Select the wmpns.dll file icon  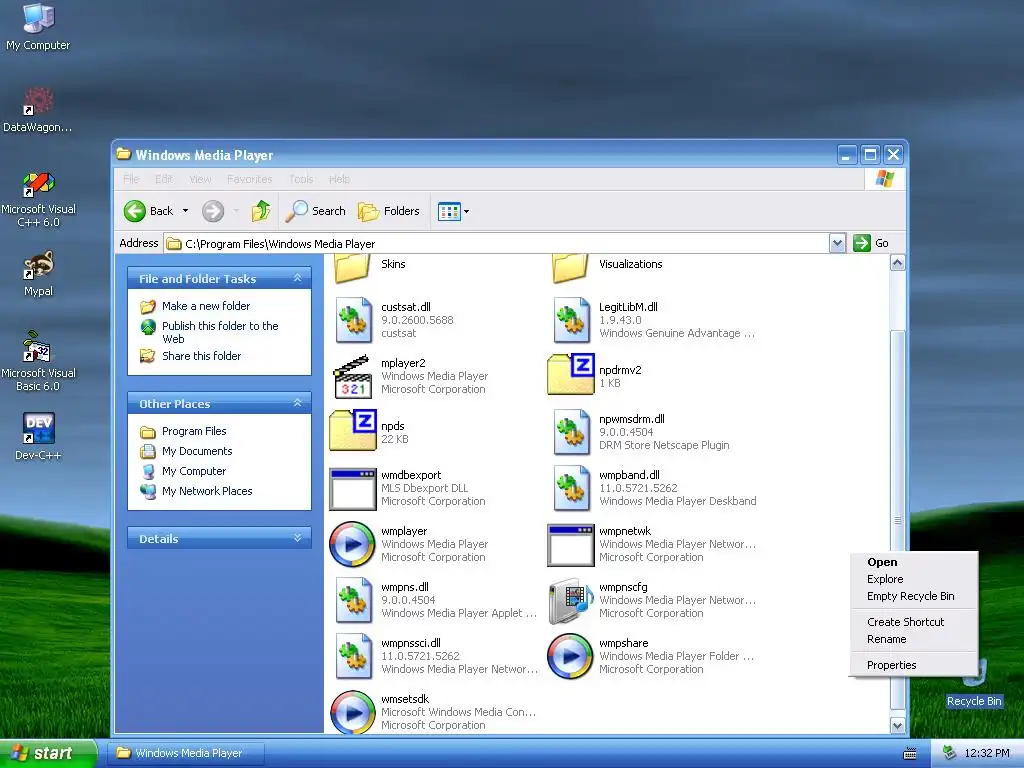(353, 600)
